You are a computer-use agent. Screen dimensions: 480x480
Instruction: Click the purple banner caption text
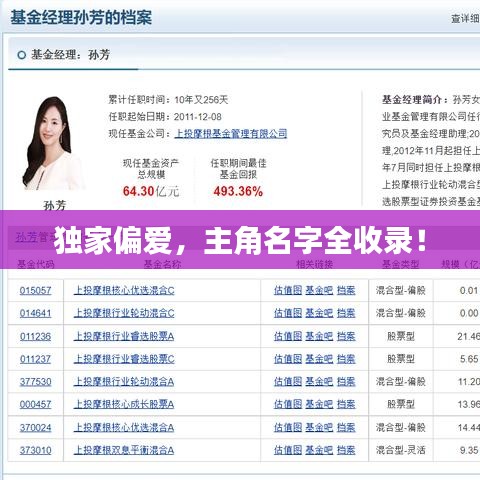240,240
